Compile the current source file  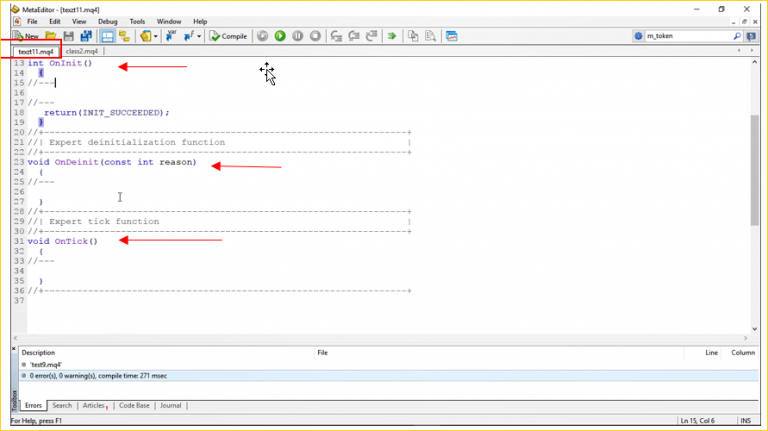tap(228, 36)
